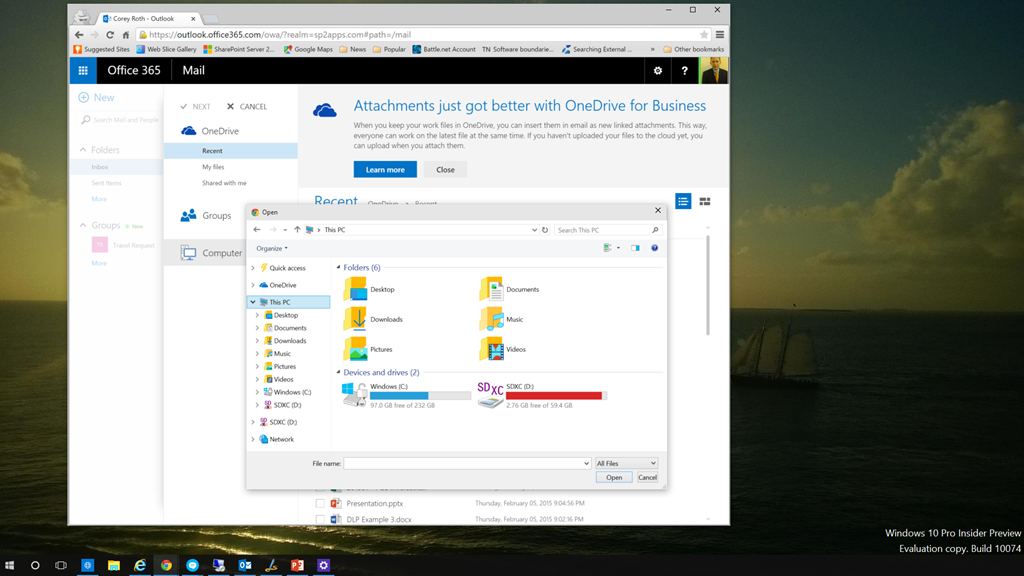Viewport: 1024px width, 576px height.
Task: Open the Videos folder icon
Action: [x=503, y=349]
